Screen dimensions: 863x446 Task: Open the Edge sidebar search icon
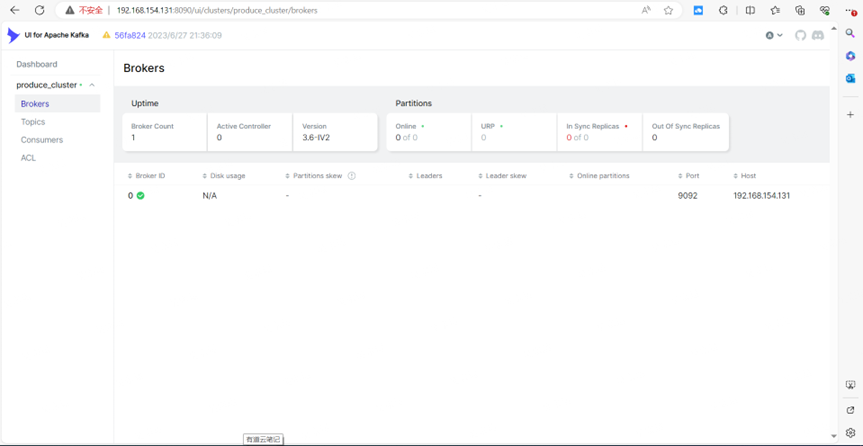coord(850,34)
